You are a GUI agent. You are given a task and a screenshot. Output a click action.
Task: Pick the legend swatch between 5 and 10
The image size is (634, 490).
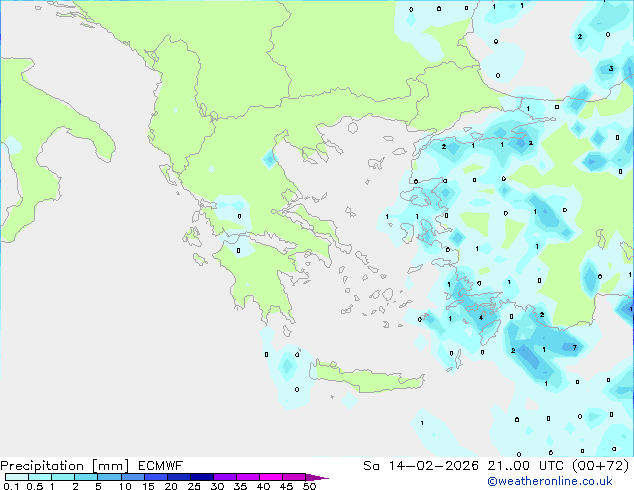point(109,477)
